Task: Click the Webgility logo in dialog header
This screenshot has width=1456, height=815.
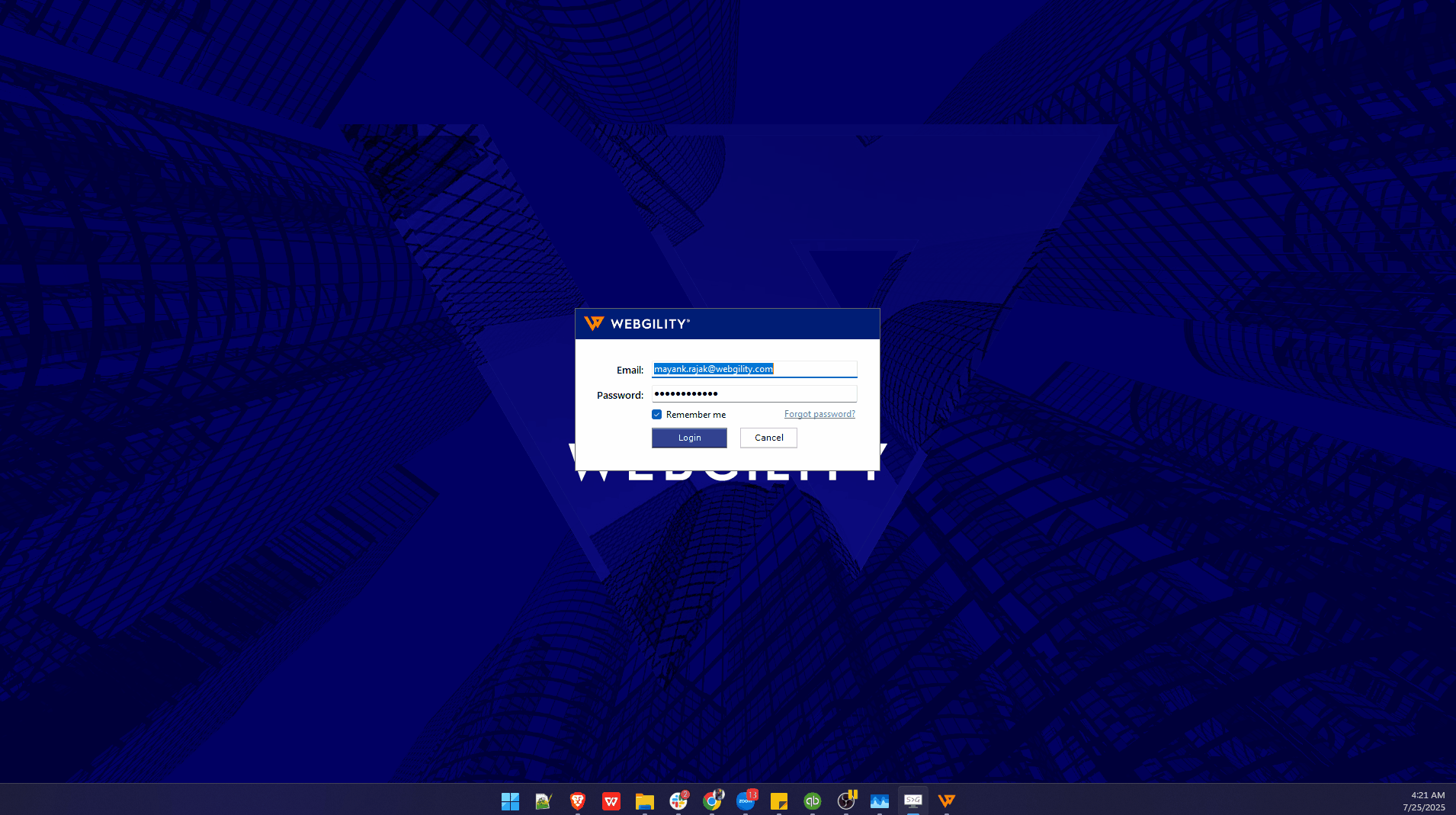Action: (637, 324)
